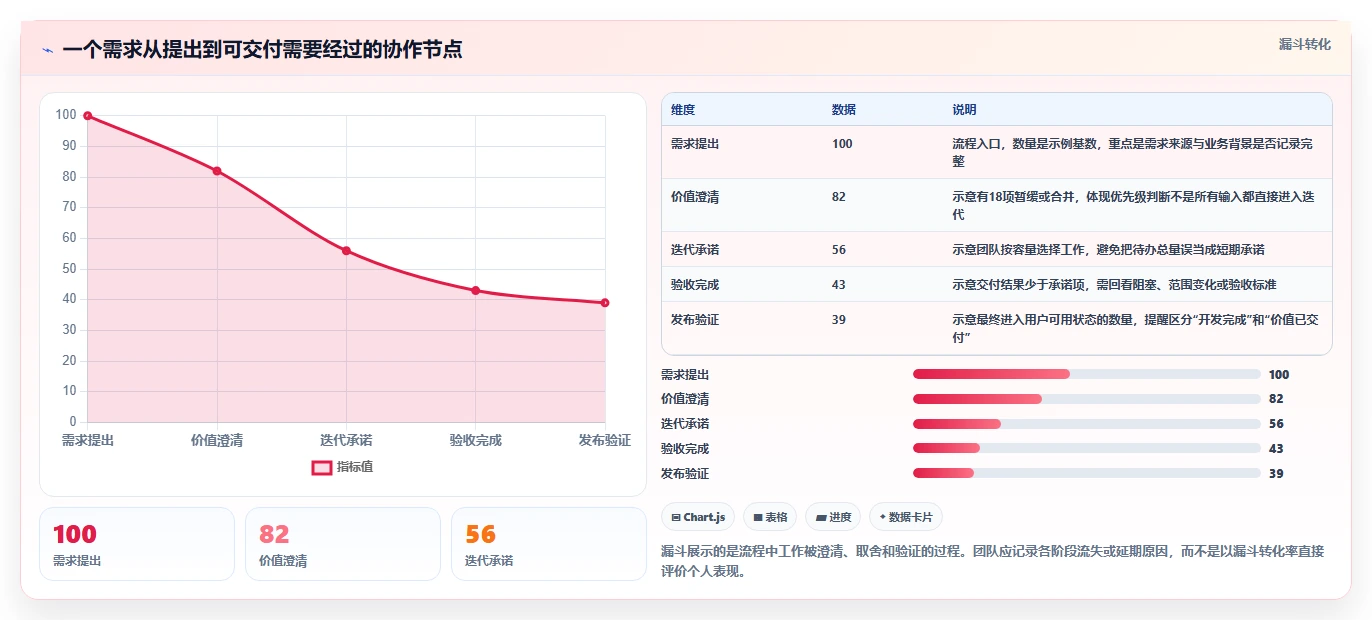Click the 价值澄清 progress bar
This screenshot has height=620, width=1372.
click(1087, 399)
